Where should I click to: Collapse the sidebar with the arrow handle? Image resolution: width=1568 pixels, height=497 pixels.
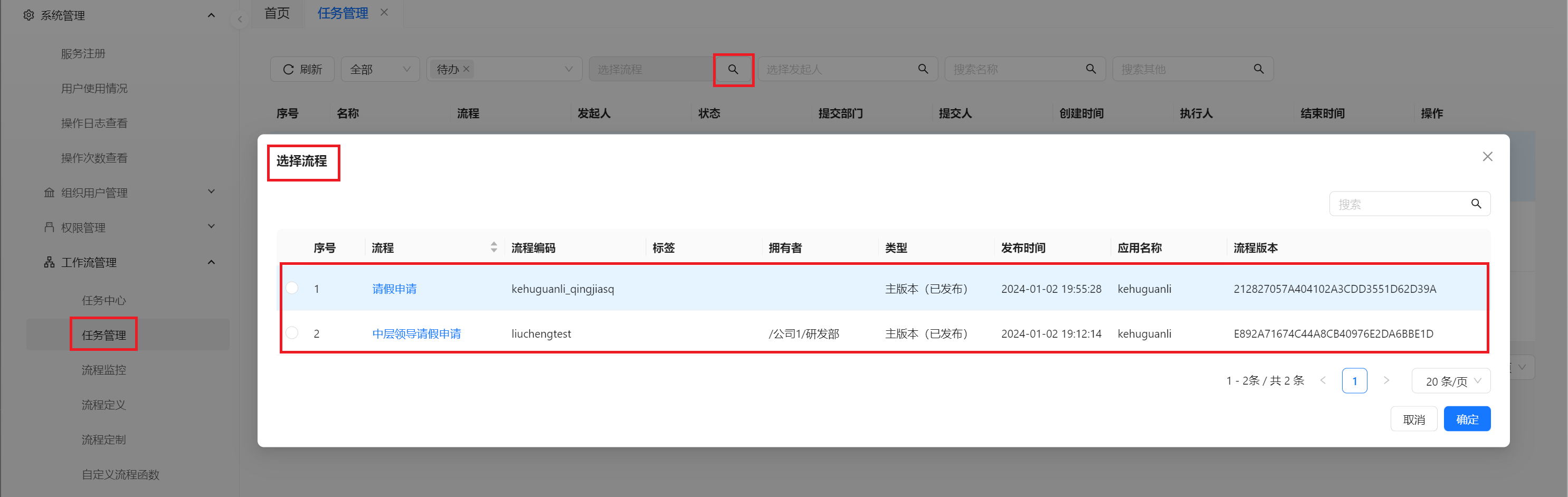point(240,20)
